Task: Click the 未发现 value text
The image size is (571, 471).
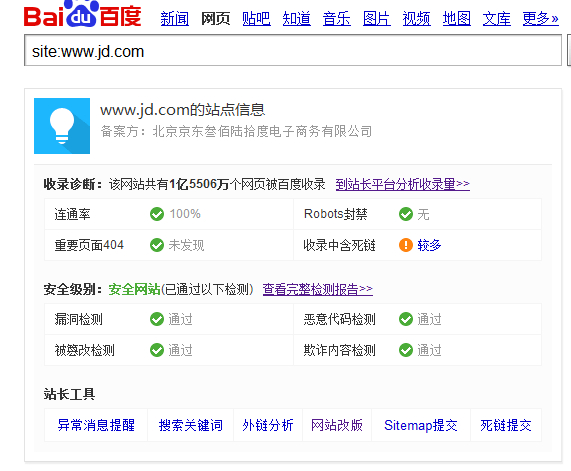Action: point(186,245)
